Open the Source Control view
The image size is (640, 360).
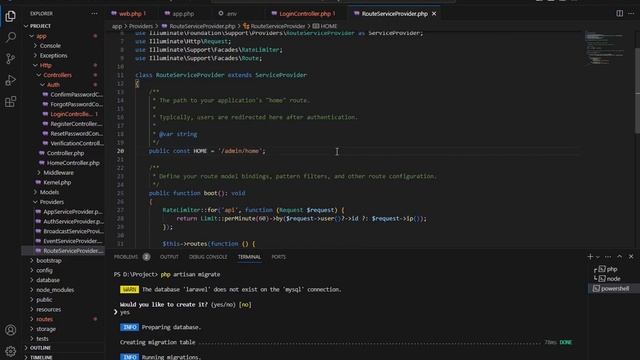click(11, 59)
